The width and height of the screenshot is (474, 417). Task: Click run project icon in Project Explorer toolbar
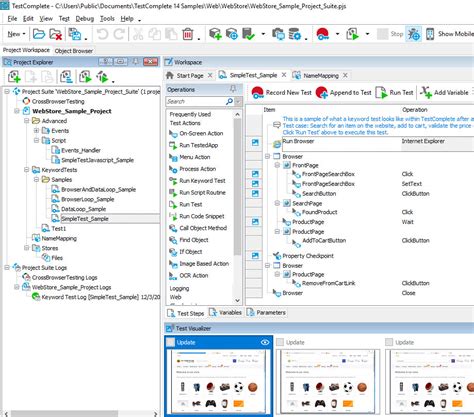click(x=85, y=77)
